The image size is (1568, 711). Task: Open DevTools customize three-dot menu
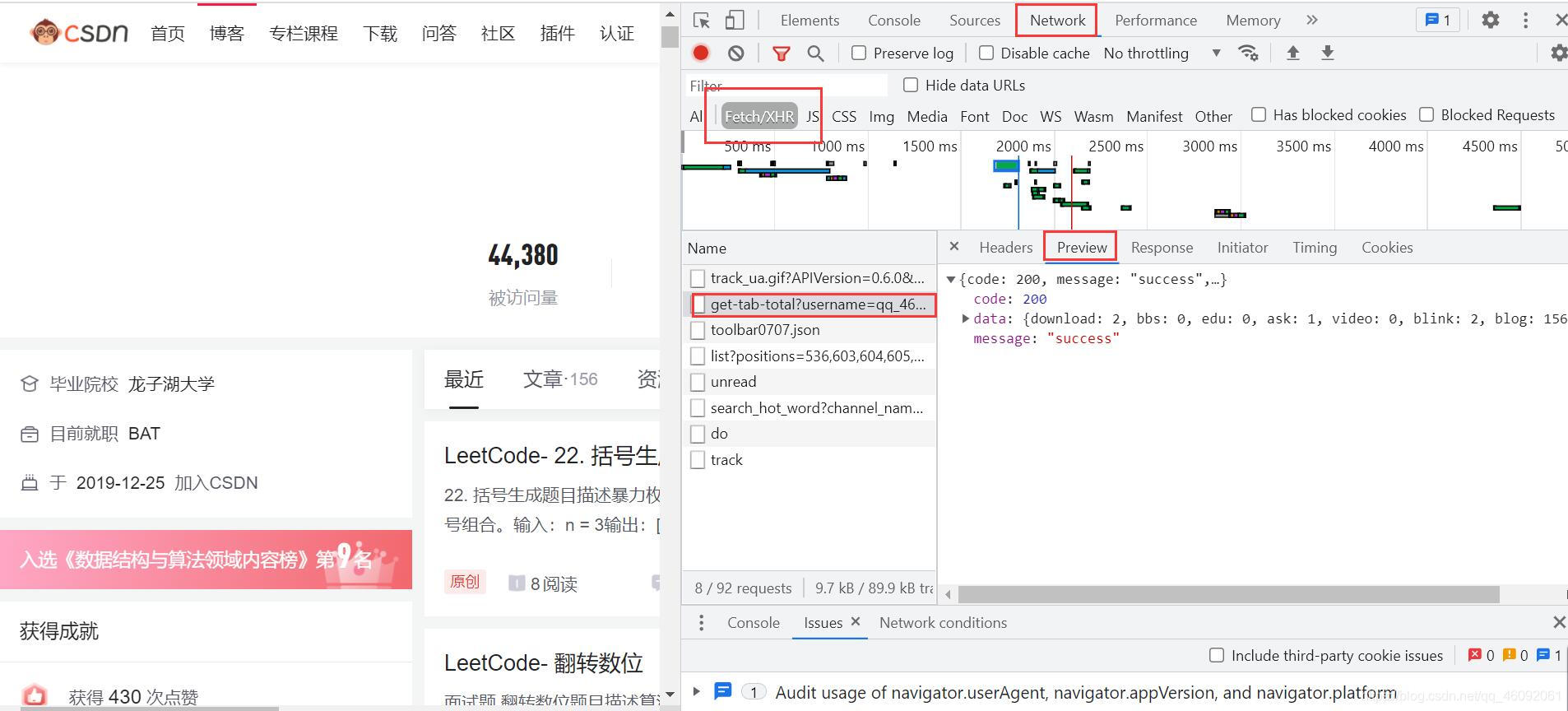(x=1525, y=20)
